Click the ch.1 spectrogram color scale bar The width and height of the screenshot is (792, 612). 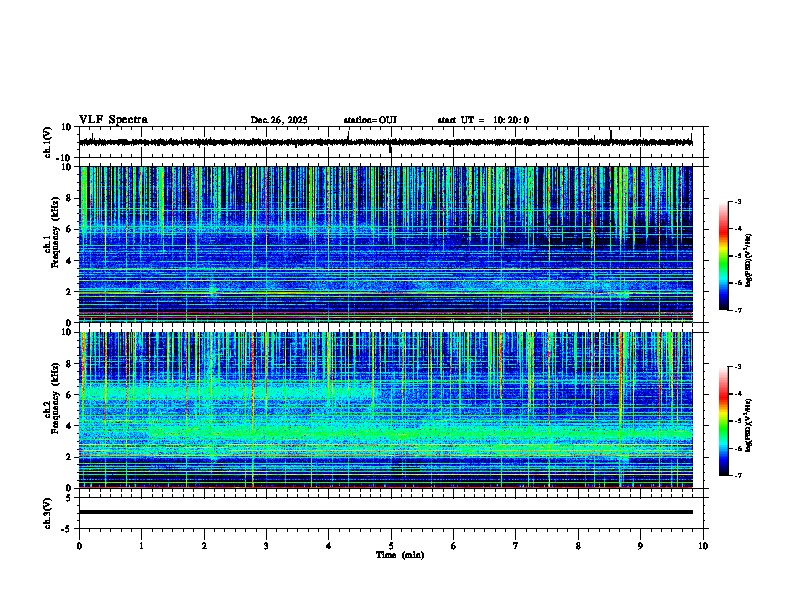(723, 256)
